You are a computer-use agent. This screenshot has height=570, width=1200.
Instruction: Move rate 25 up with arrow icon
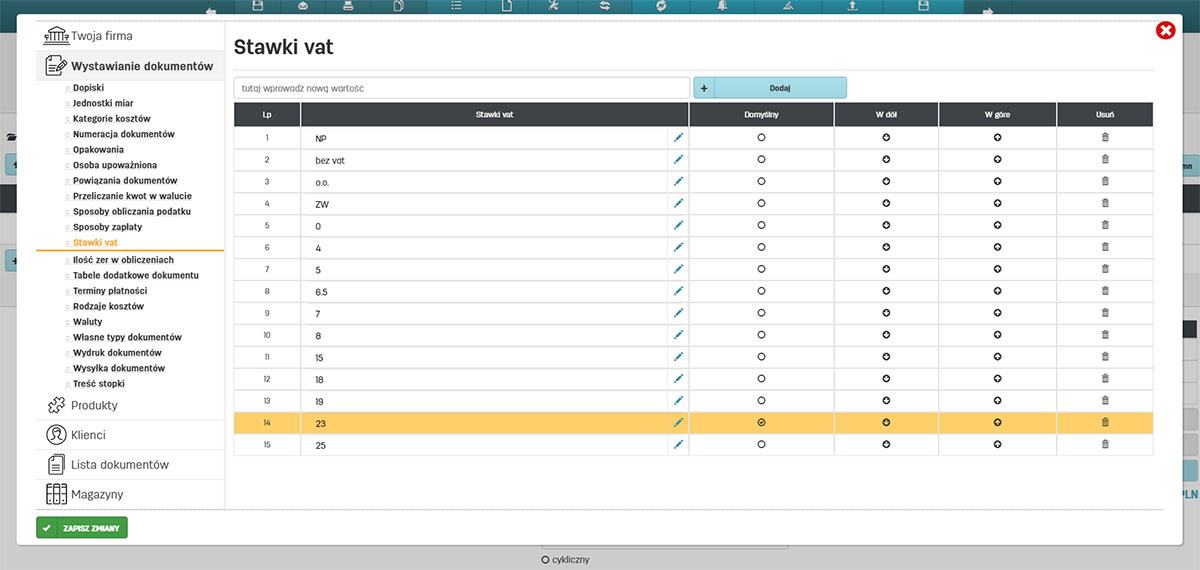(997, 444)
